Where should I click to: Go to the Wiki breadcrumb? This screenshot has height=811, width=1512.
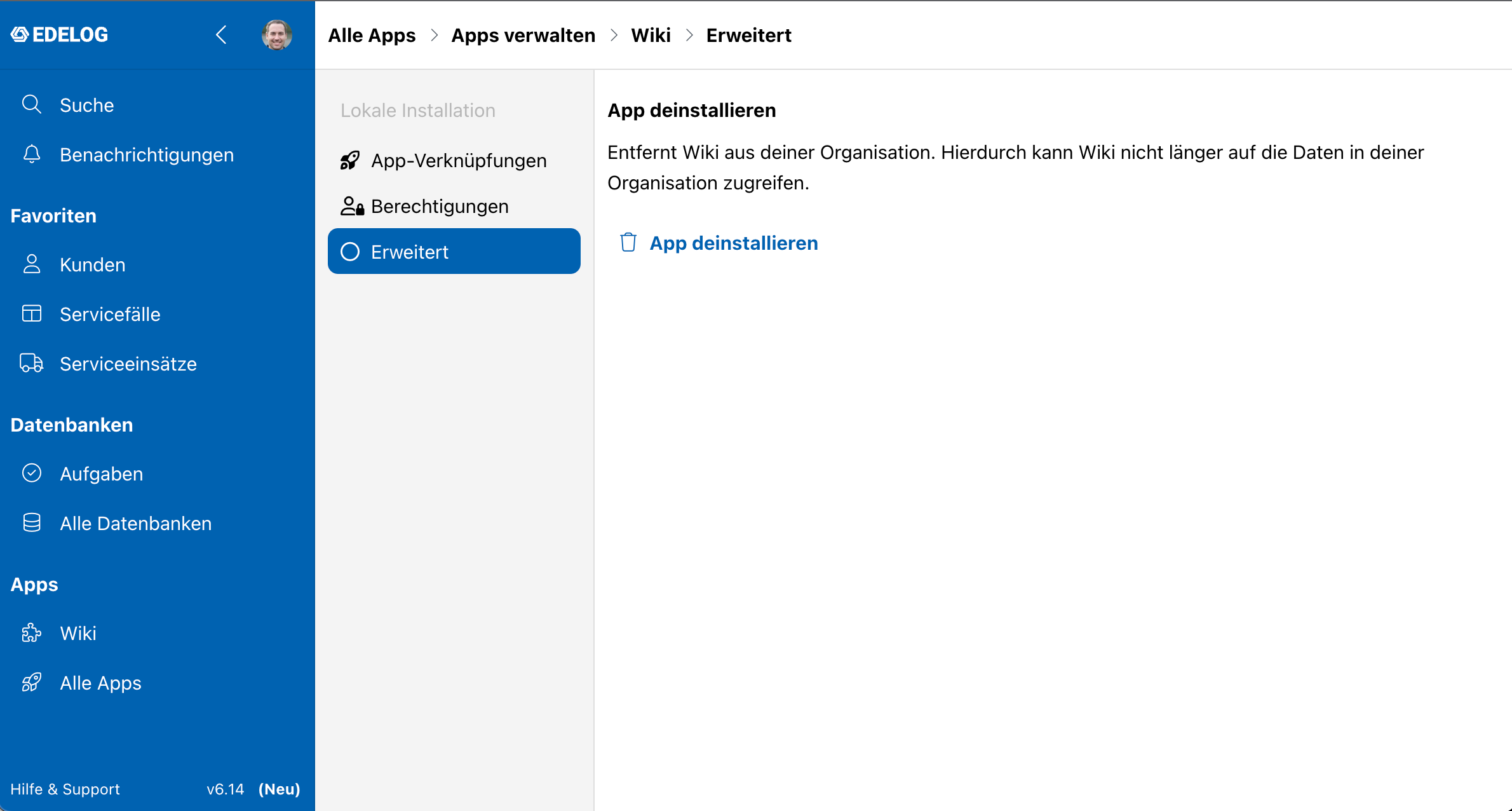point(651,35)
